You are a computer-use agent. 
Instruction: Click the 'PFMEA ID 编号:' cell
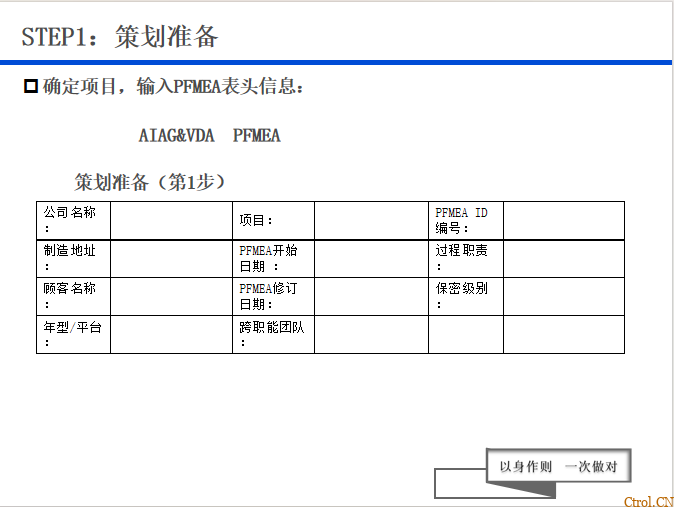tap(466, 221)
